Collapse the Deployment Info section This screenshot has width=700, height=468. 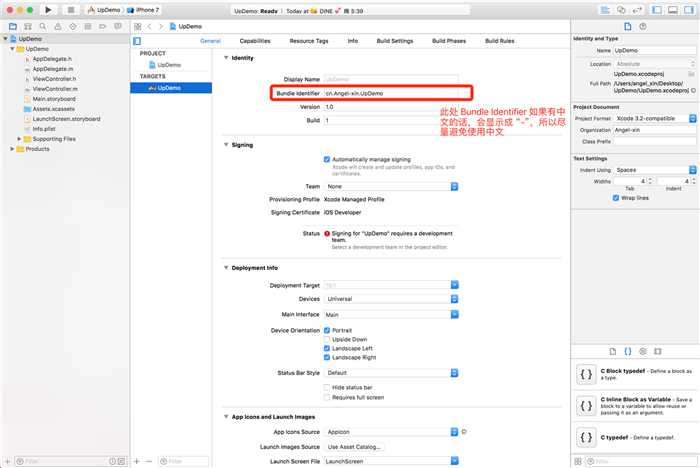226,267
